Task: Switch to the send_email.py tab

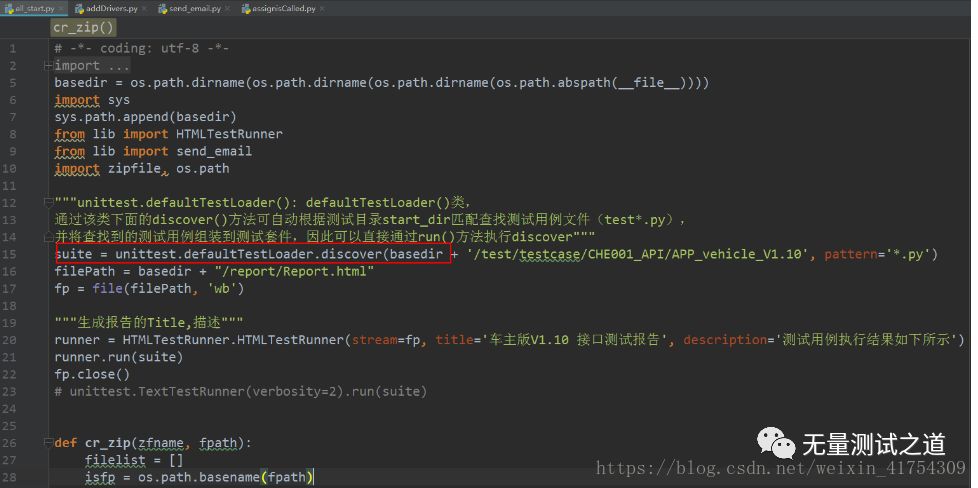Action: click(195, 9)
